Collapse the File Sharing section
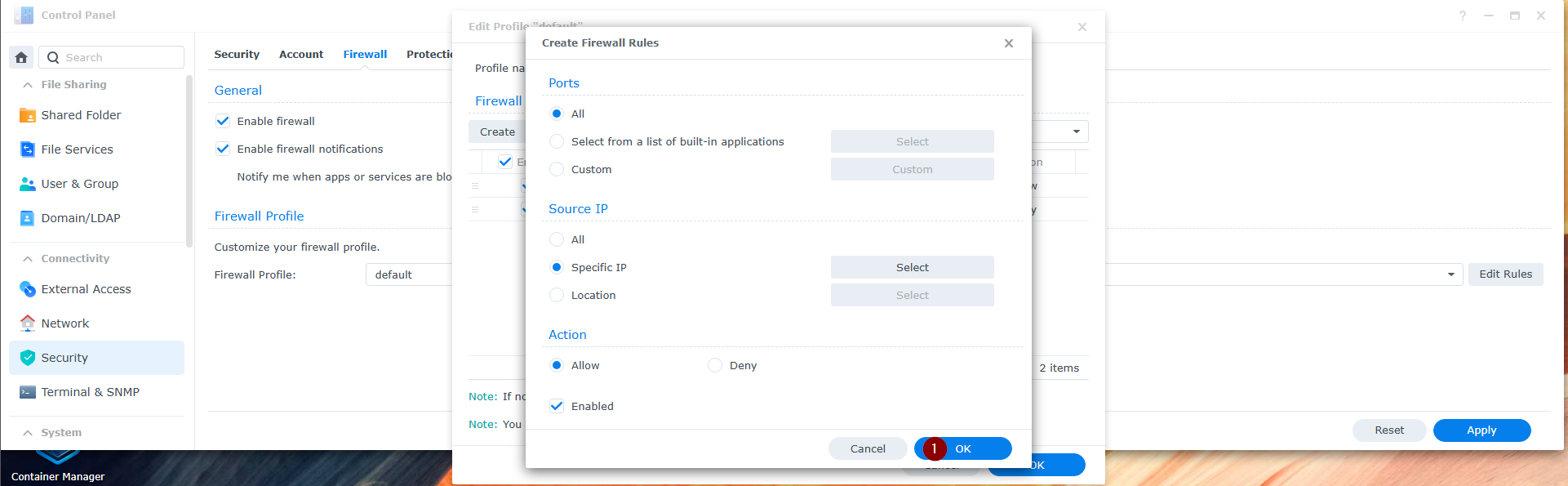This screenshot has height=486, width=1568. tap(28, 85)
